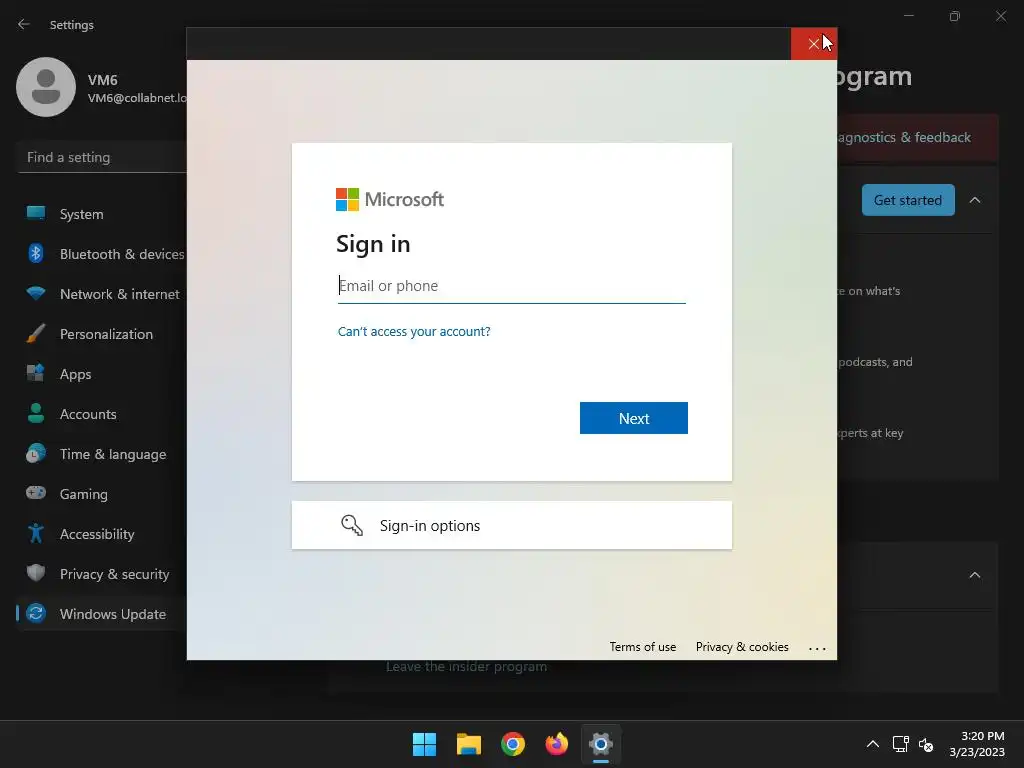Click the muted volume tray icon
1024x768 pixels.
tap(925, 744)
